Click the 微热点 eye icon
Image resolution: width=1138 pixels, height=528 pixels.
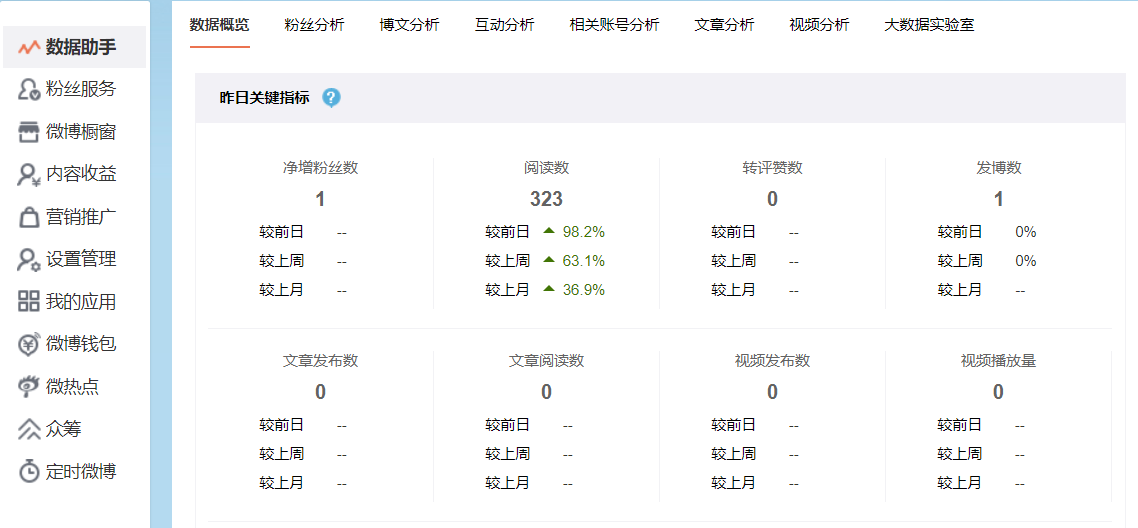29,387
